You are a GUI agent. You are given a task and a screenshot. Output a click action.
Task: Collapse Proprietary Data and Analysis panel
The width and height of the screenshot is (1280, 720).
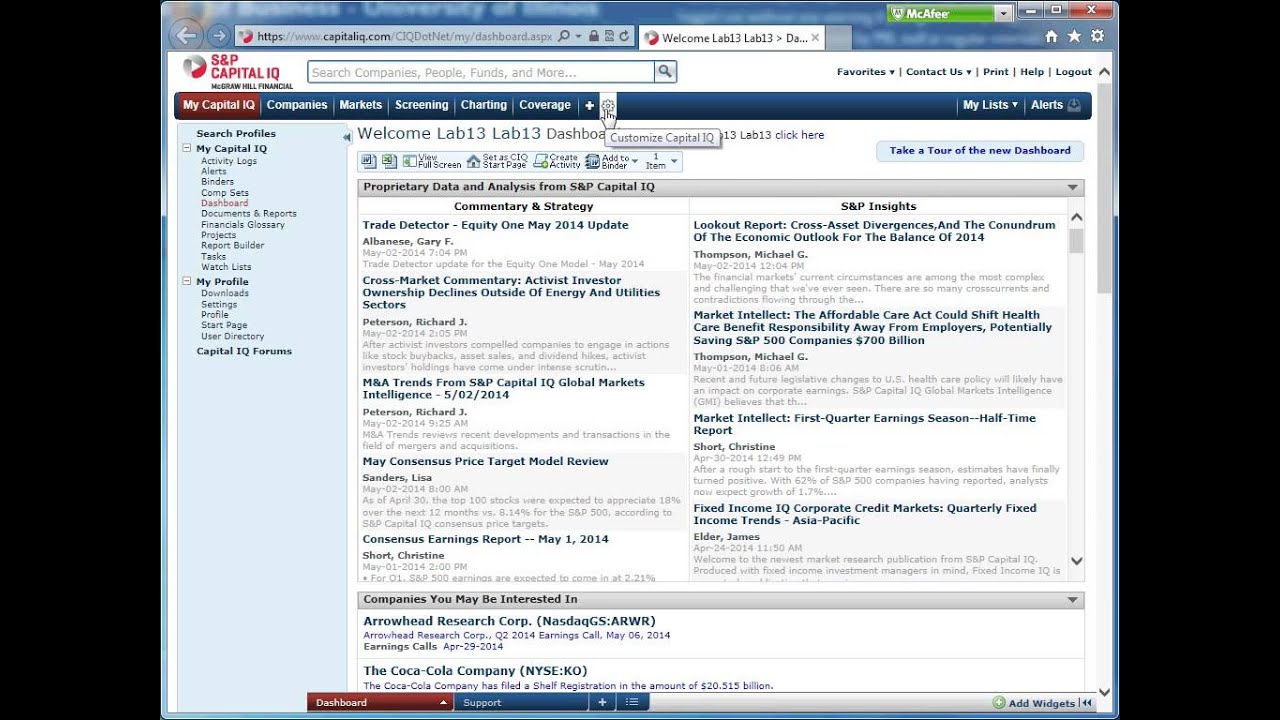1072,187
